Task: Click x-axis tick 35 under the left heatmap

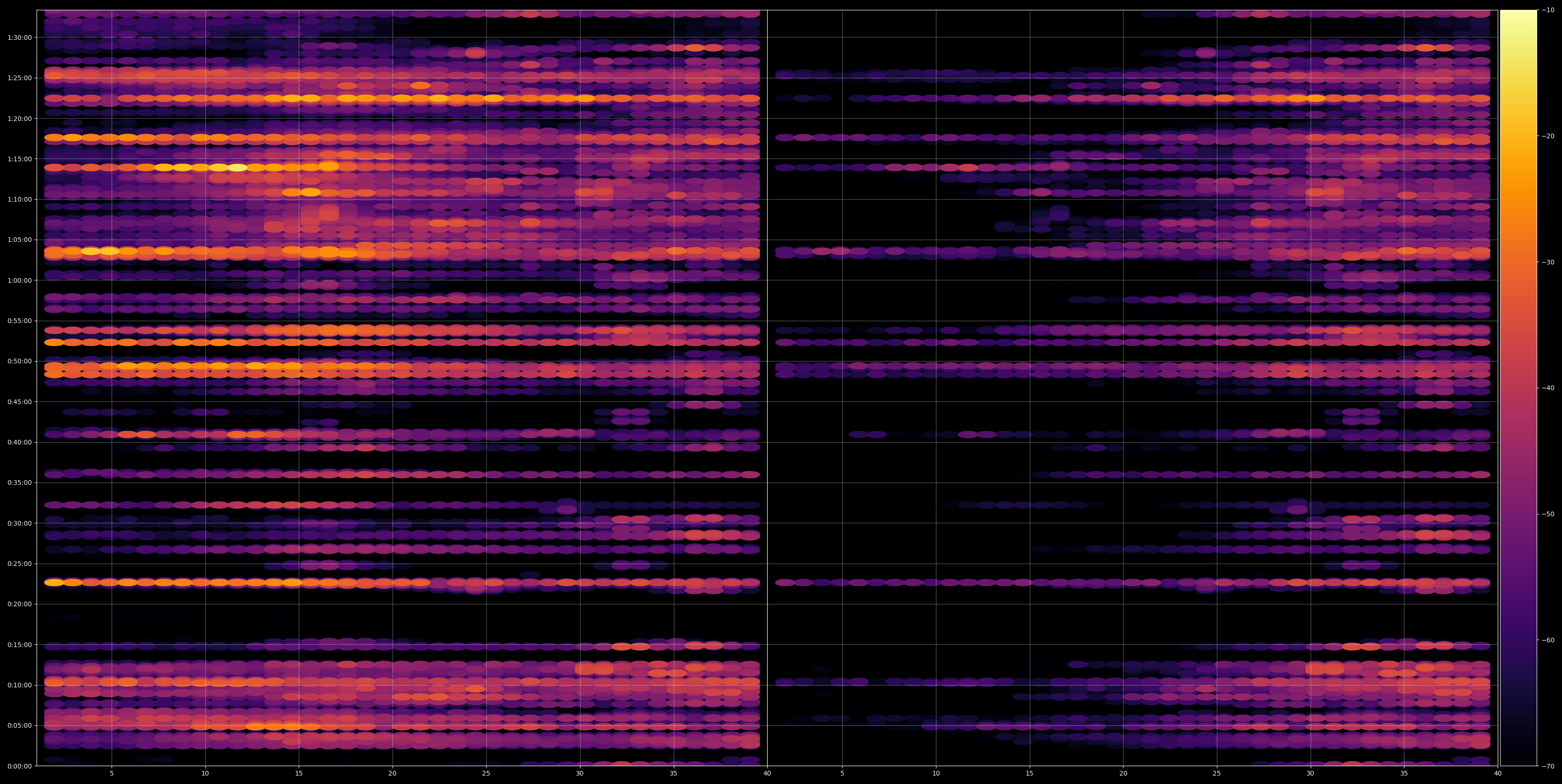Action: [674, 774]
